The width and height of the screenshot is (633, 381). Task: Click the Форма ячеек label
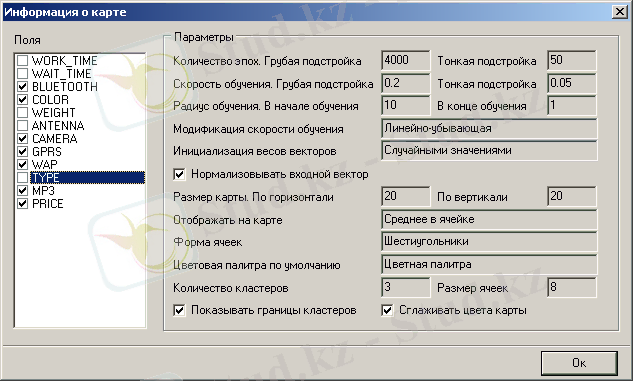(x=208, y=242)
